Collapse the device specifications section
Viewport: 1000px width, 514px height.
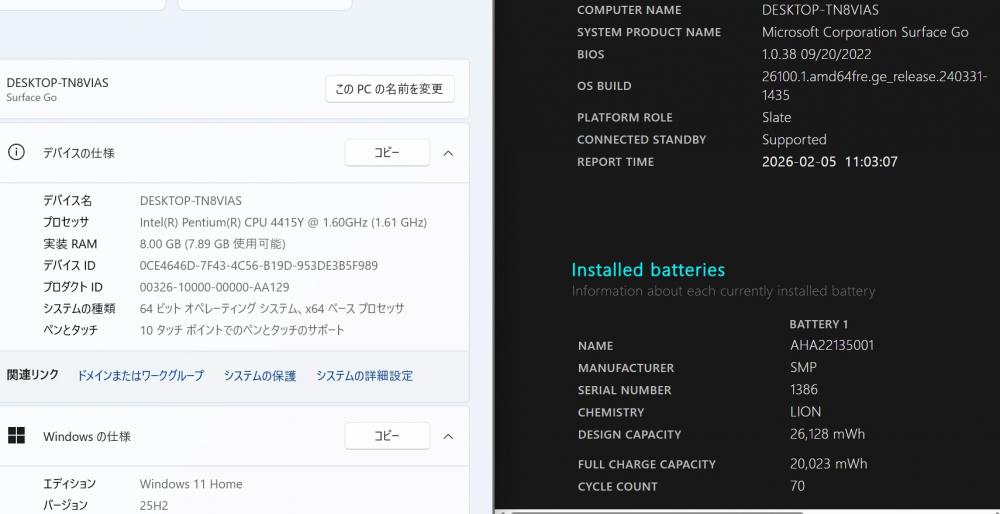pos(448,153)
